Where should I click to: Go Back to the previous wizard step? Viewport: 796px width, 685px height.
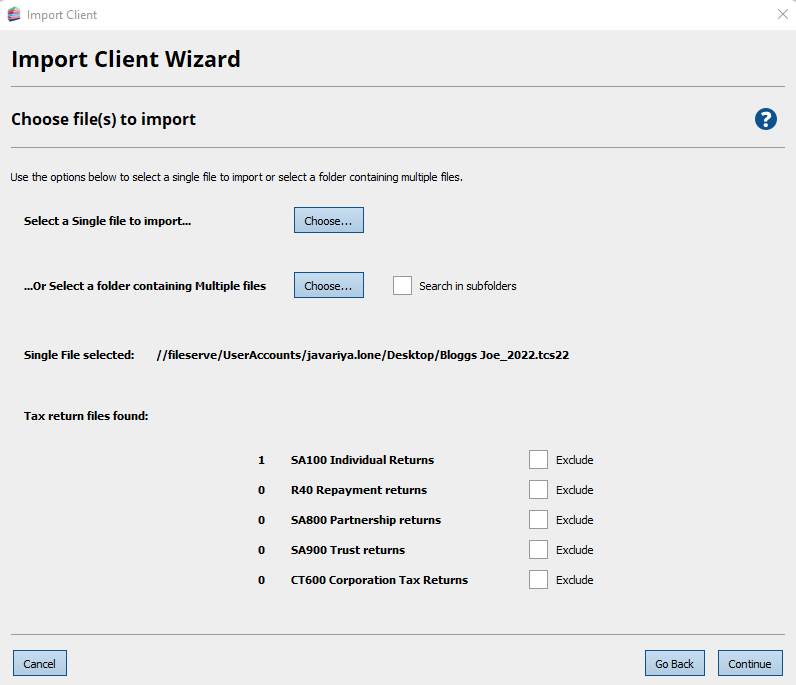[674, 663]
